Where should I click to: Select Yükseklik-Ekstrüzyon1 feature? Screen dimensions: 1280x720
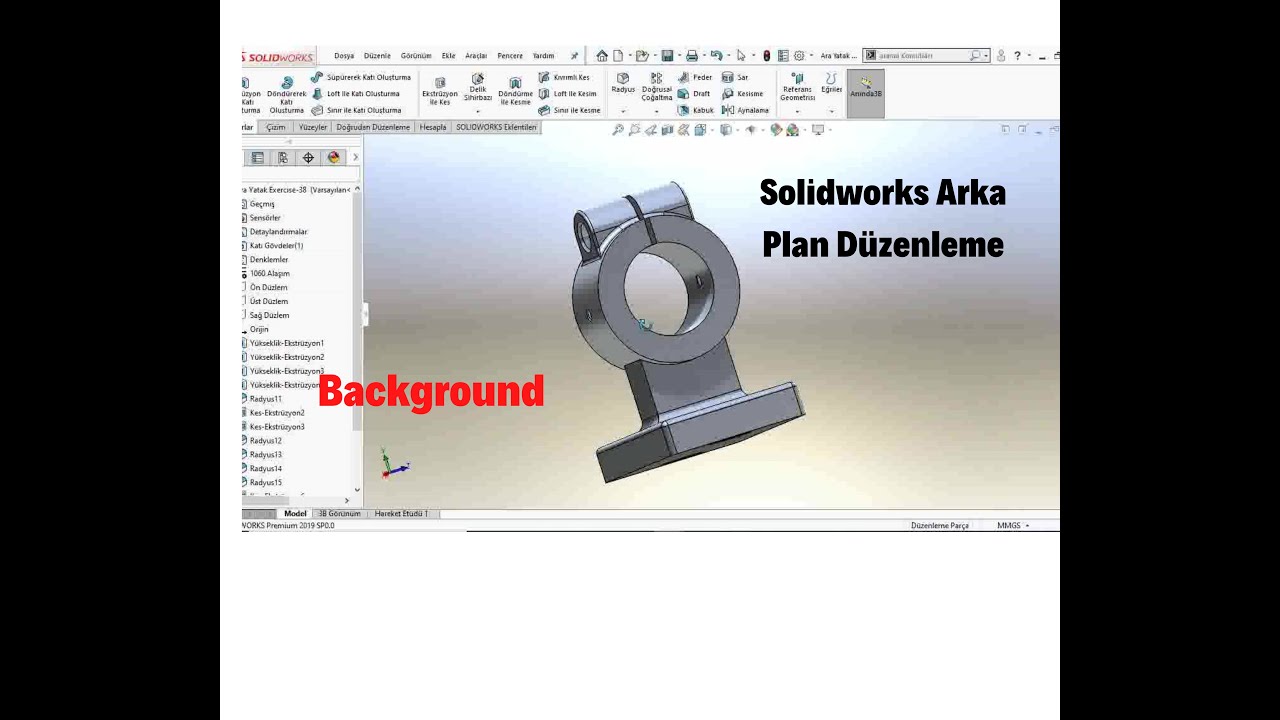[285, 343]
